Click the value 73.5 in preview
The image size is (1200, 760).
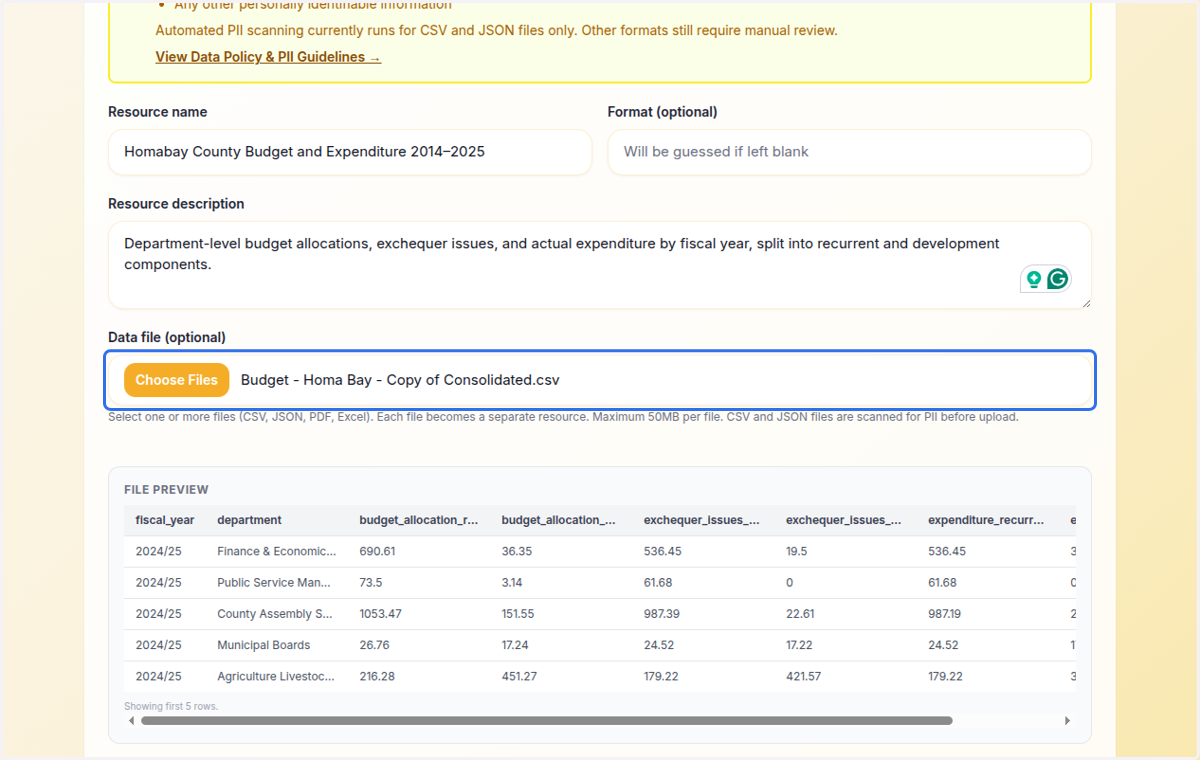[370, 582]
